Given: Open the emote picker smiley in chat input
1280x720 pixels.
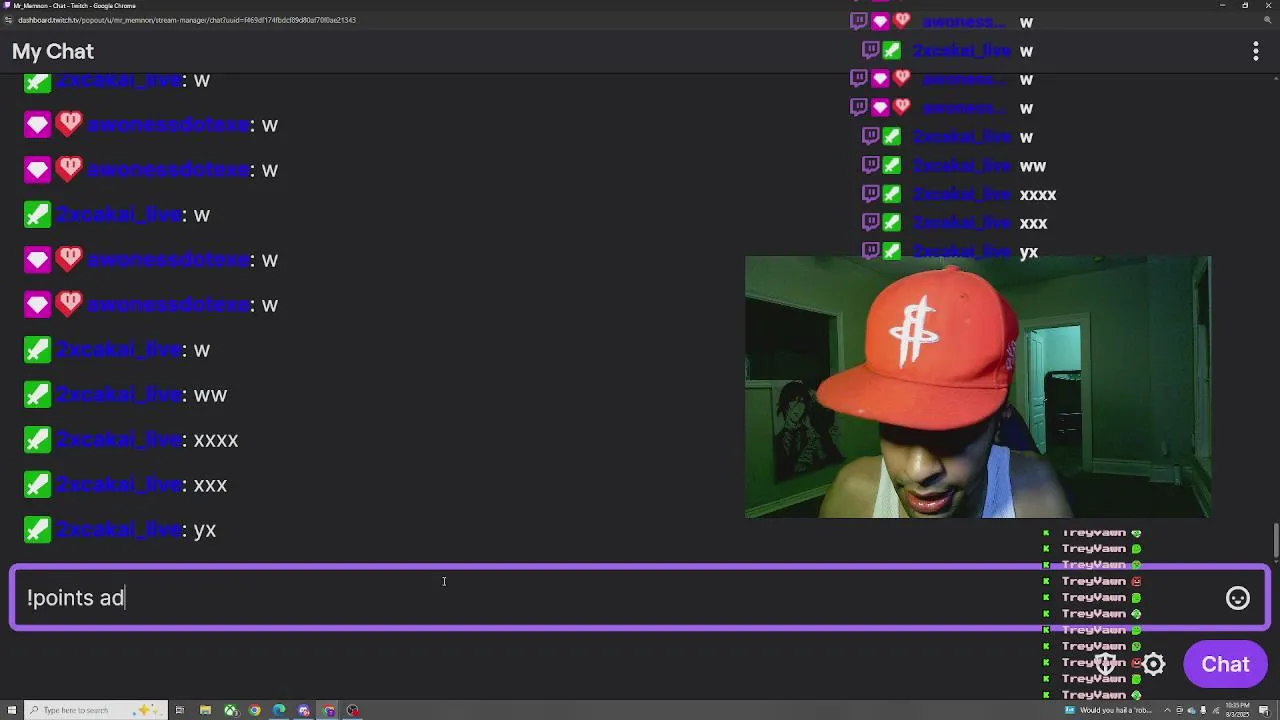Looking at the screenshot, I should coord(1238,598).
